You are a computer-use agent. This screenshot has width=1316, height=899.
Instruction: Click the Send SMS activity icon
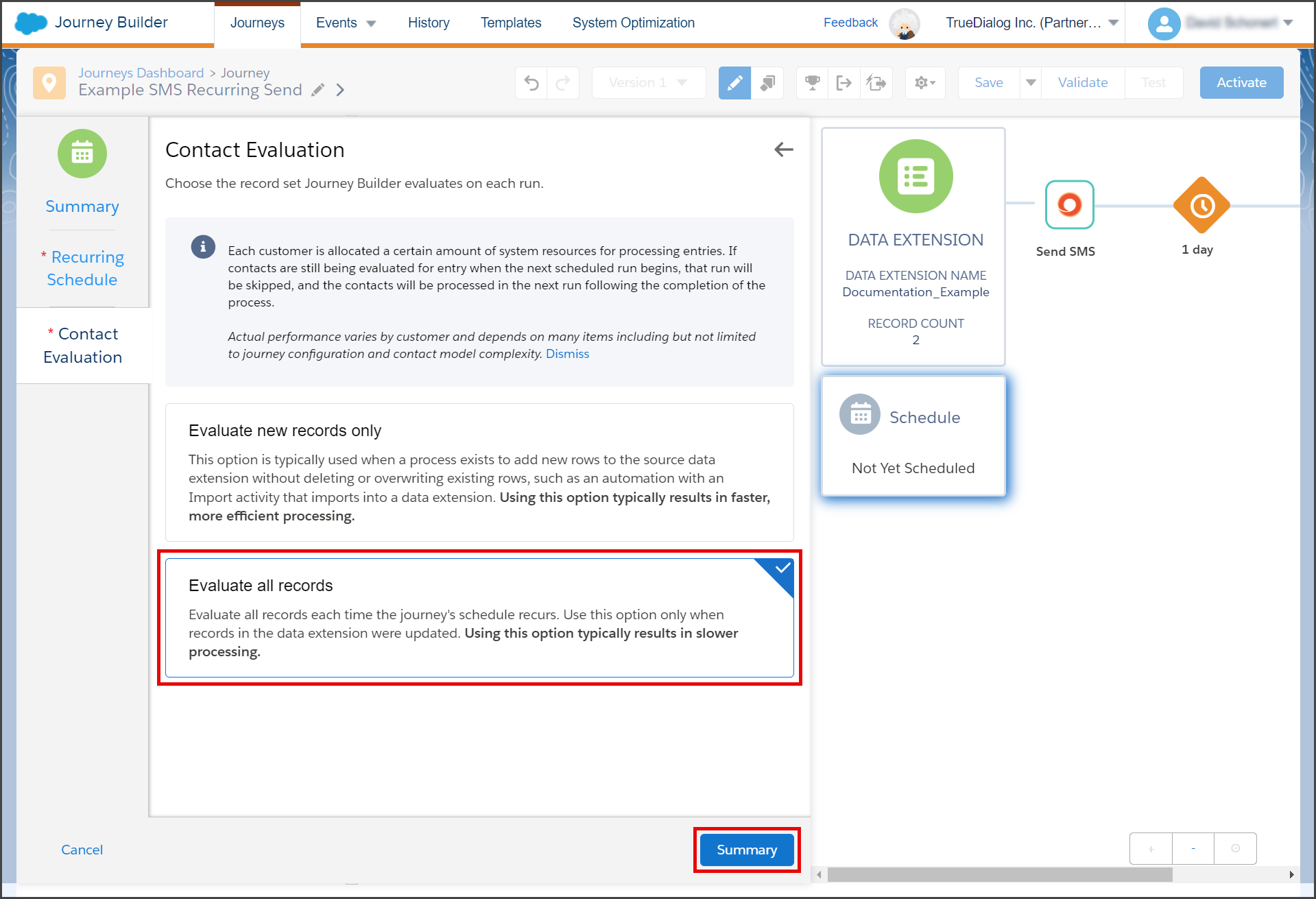pos(1069,204)
